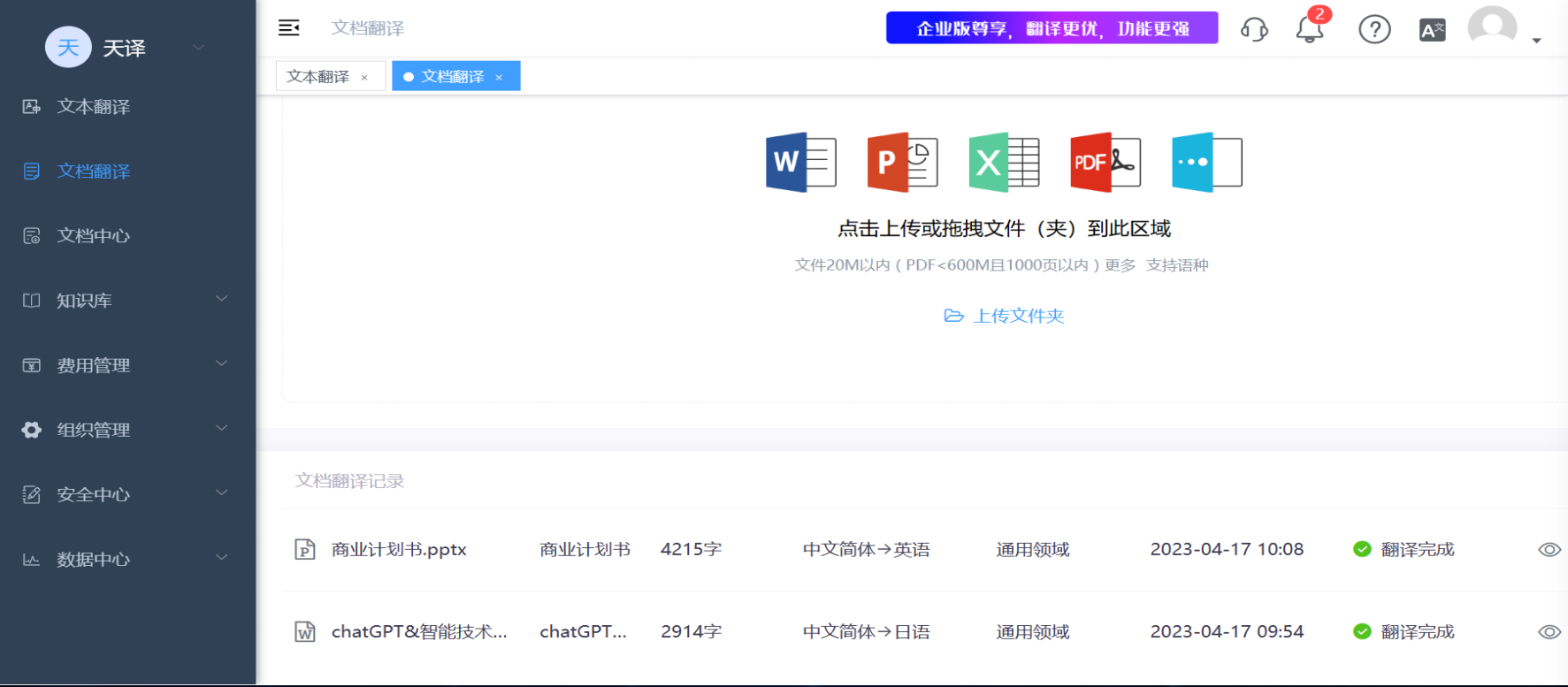Expand the 费用管理 sidebar menu
1568x687 pixels.
[x=124, y=365]
